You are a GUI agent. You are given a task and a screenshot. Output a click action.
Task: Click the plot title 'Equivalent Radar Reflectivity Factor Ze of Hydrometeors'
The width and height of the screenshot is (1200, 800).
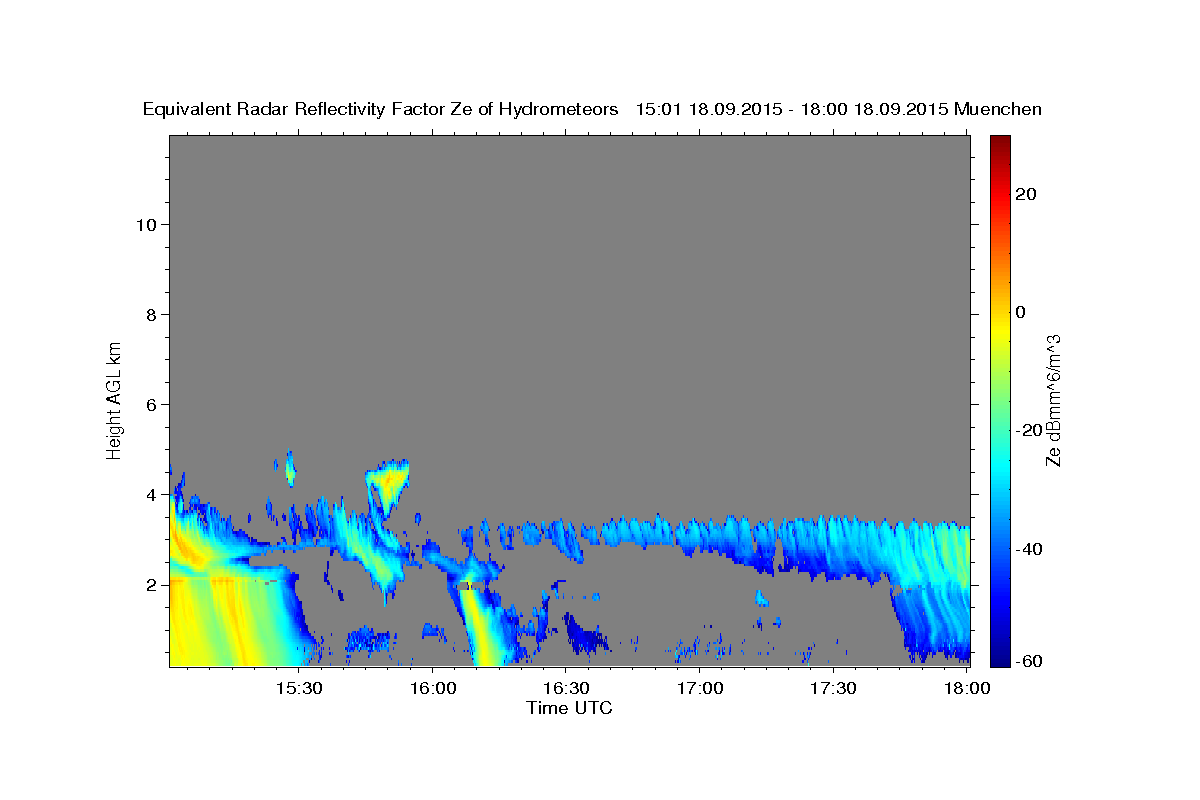click(x=381, y=110)
